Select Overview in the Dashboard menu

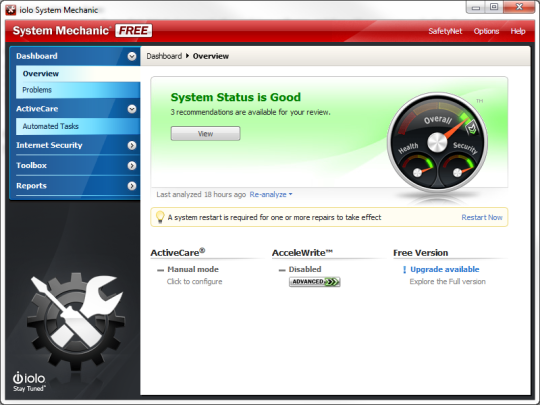point(78,74)
